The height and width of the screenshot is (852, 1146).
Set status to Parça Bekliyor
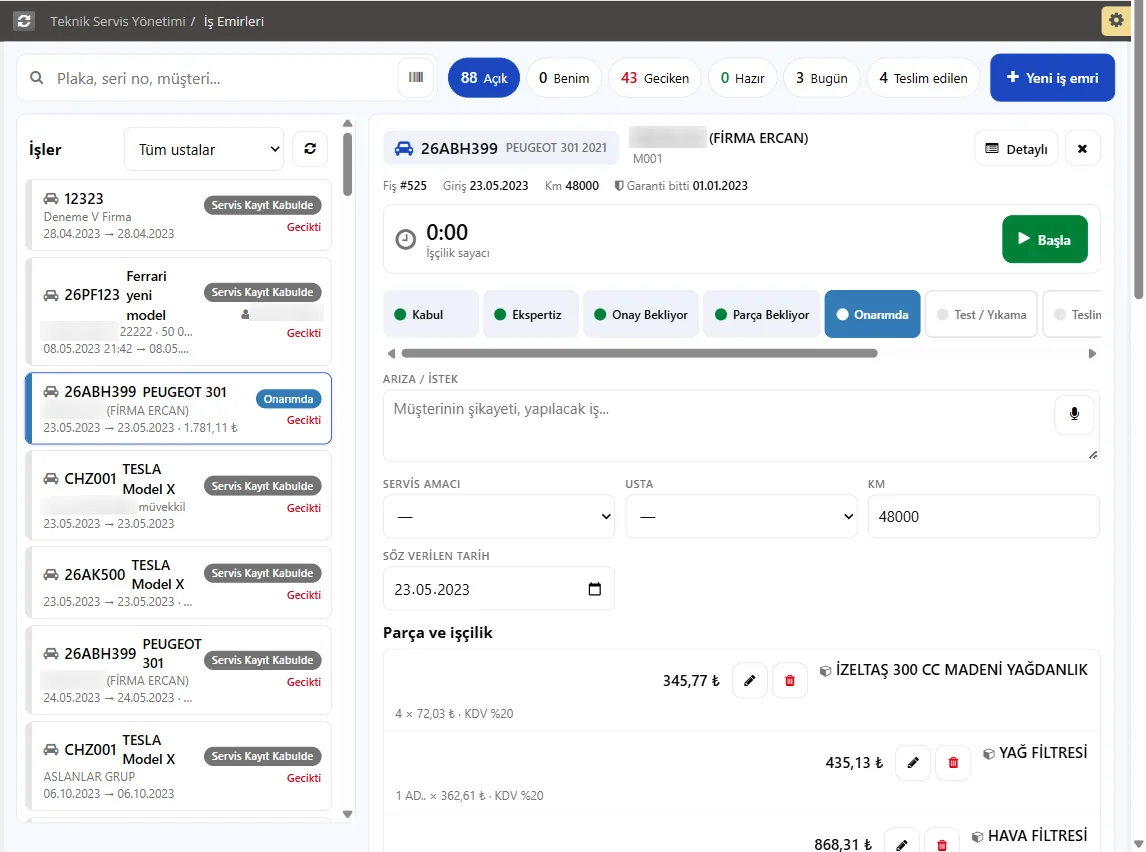pyautogui.click(x=762, y=315)
